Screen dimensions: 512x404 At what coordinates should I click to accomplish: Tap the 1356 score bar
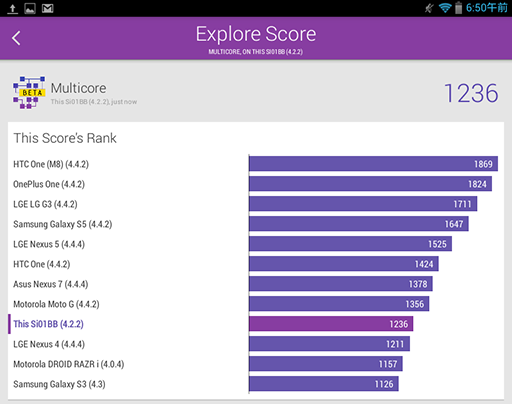pos(339,304)
